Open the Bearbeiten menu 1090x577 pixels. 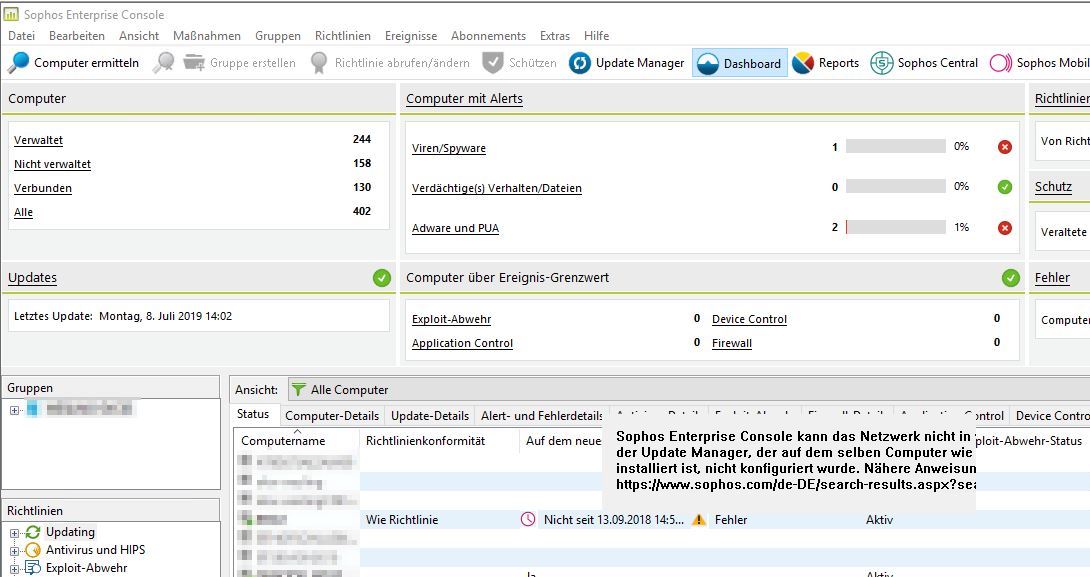click(76, 35)
